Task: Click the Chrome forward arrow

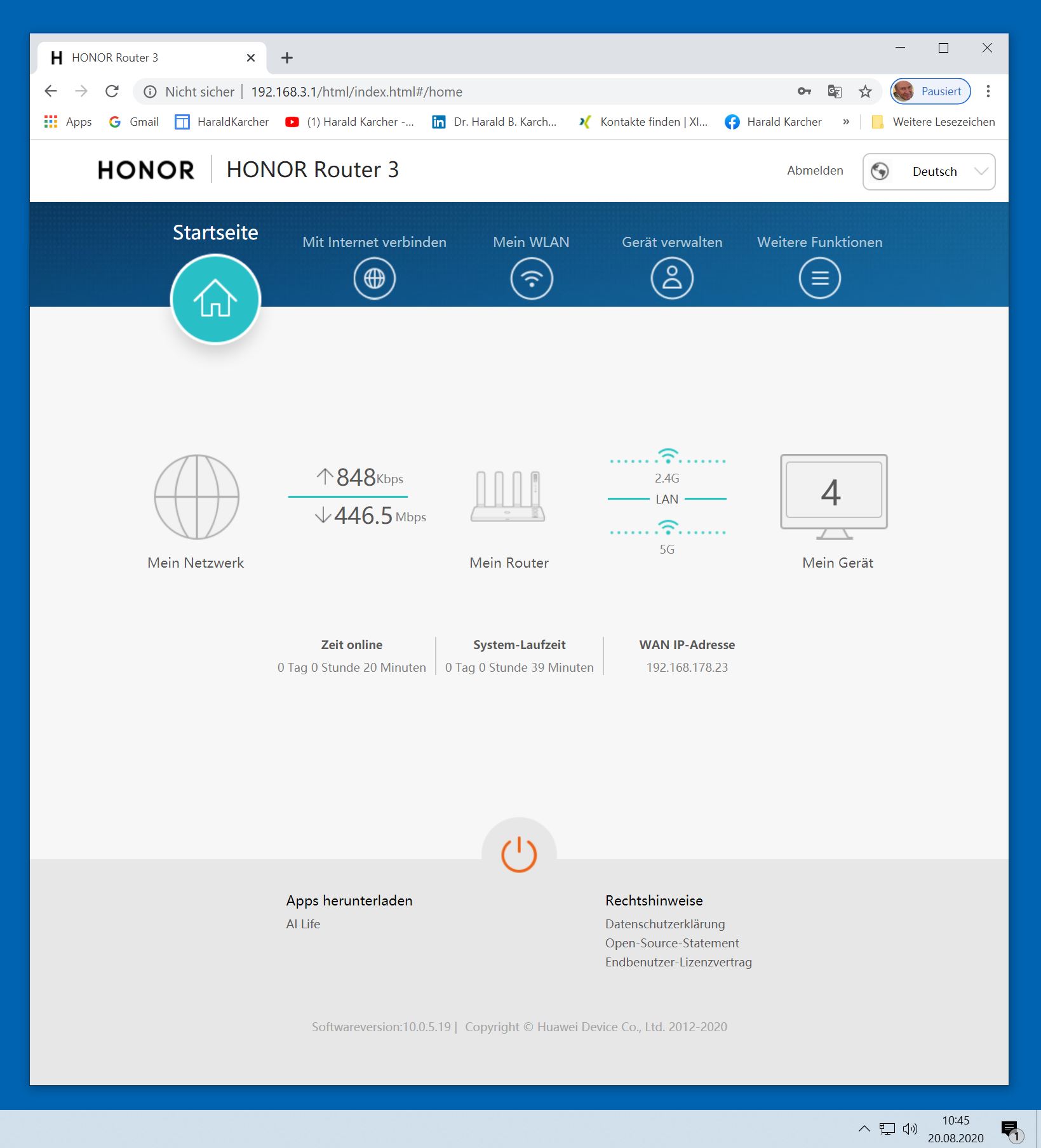Action: [81, 91]
